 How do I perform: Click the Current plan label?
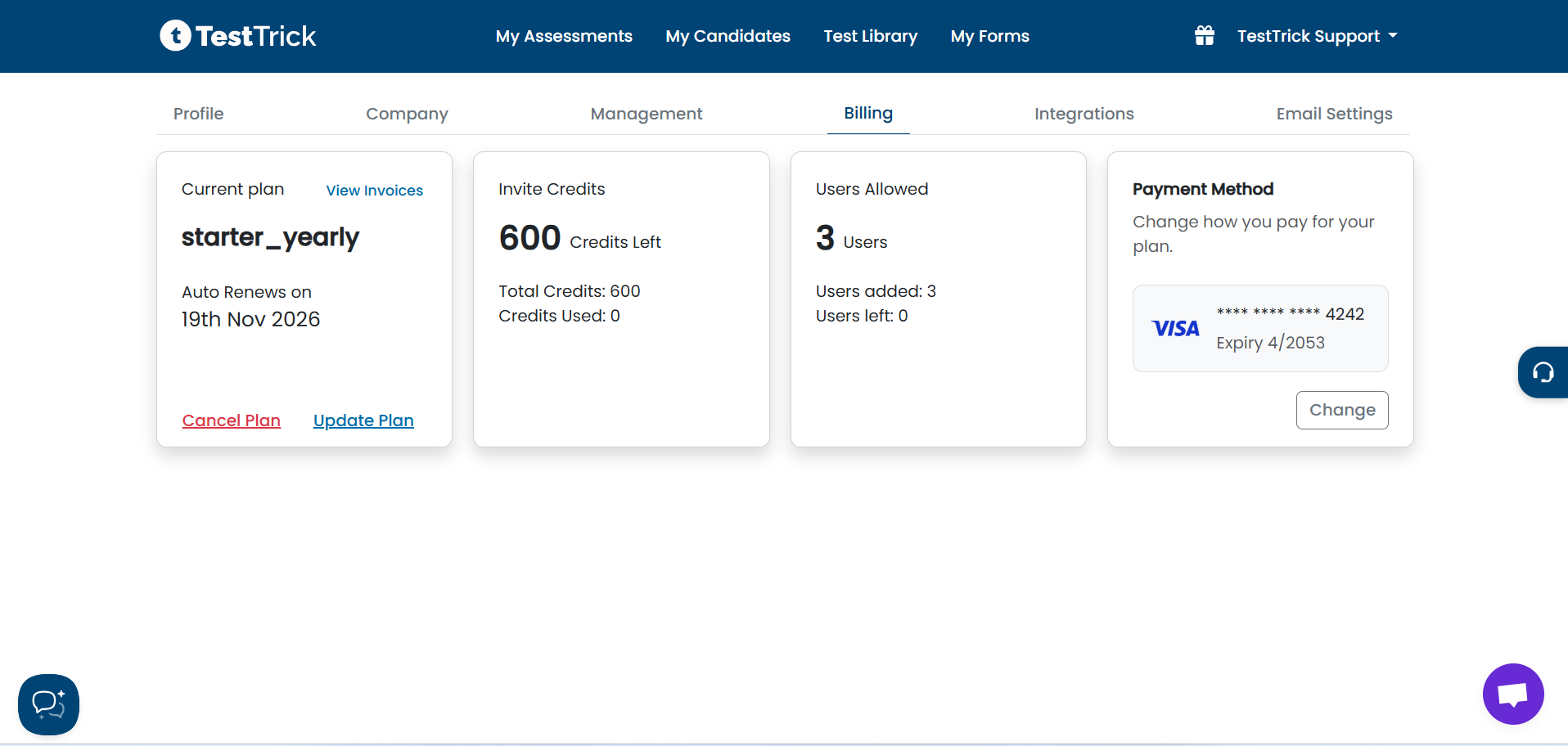(x=232, y=189)
